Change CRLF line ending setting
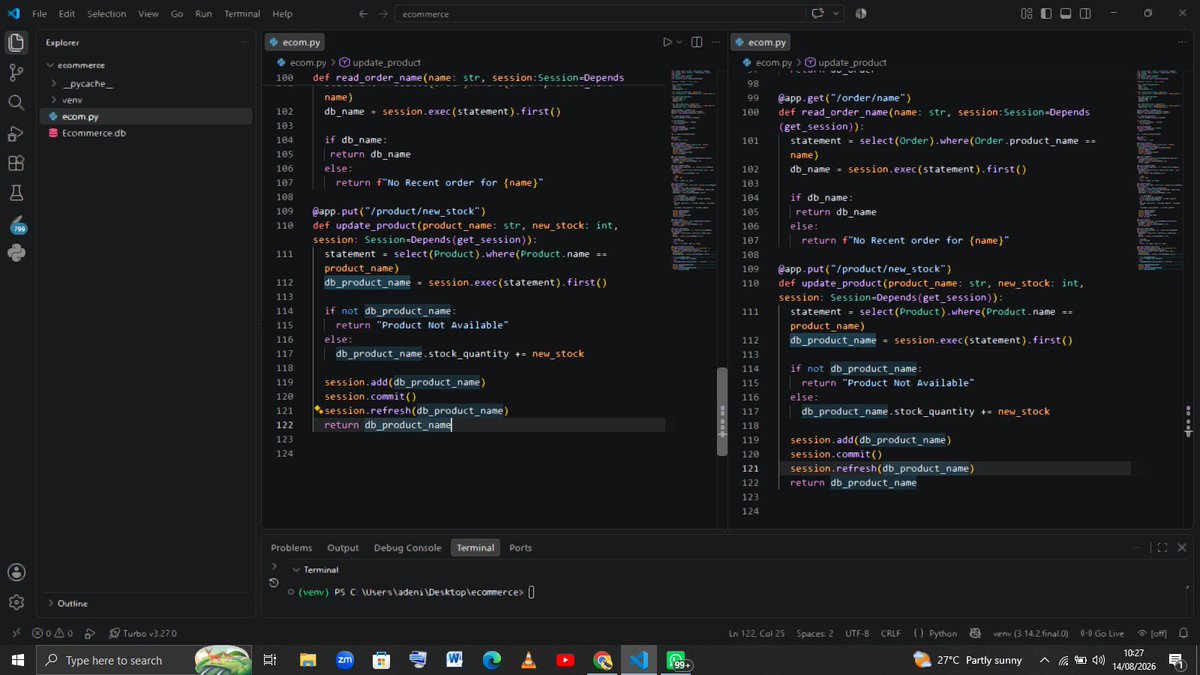The width and height of the screenshot is (1200, 675). (x=890, y=633)
